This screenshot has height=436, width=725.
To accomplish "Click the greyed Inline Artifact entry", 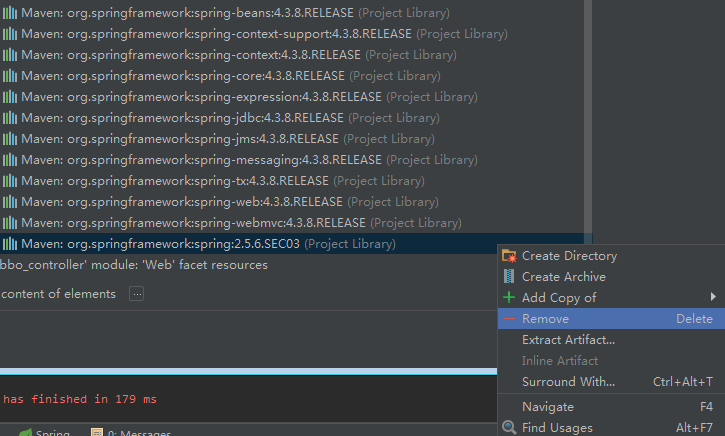I will click(x=611, y=361).
